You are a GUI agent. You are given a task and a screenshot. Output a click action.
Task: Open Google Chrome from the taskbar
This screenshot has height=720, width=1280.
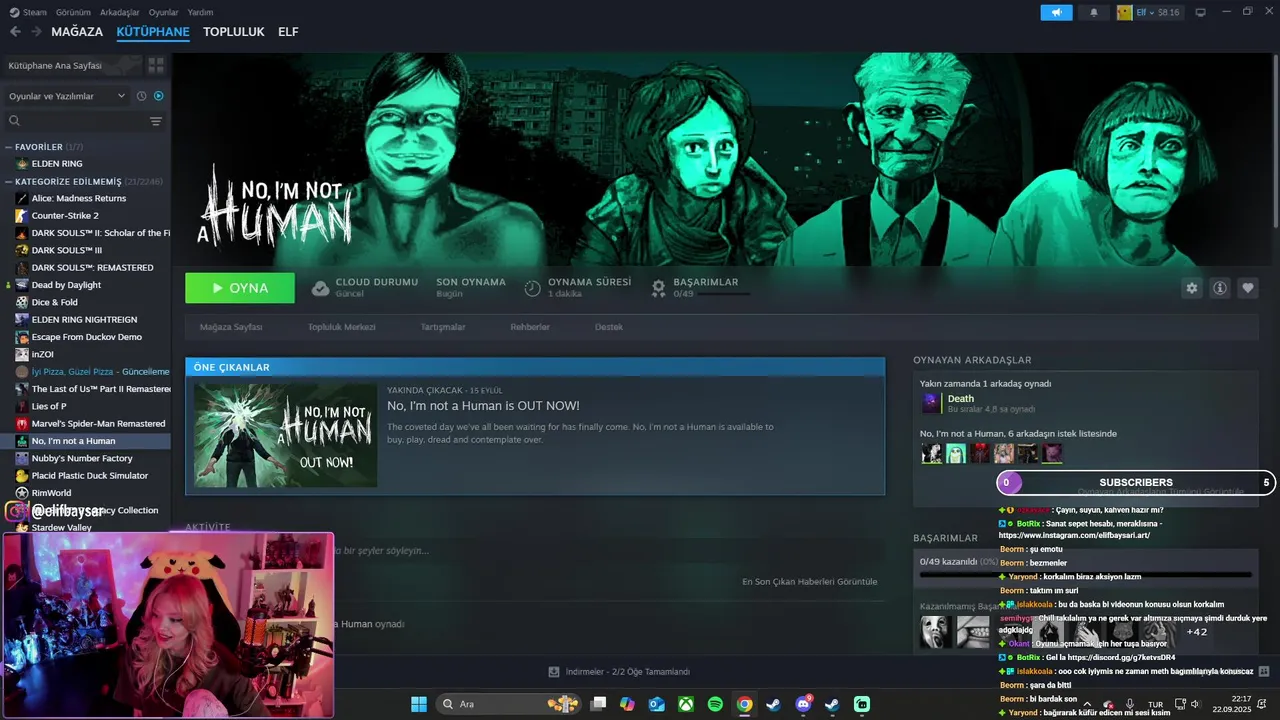pyautogui.click(x=744, y=704)
